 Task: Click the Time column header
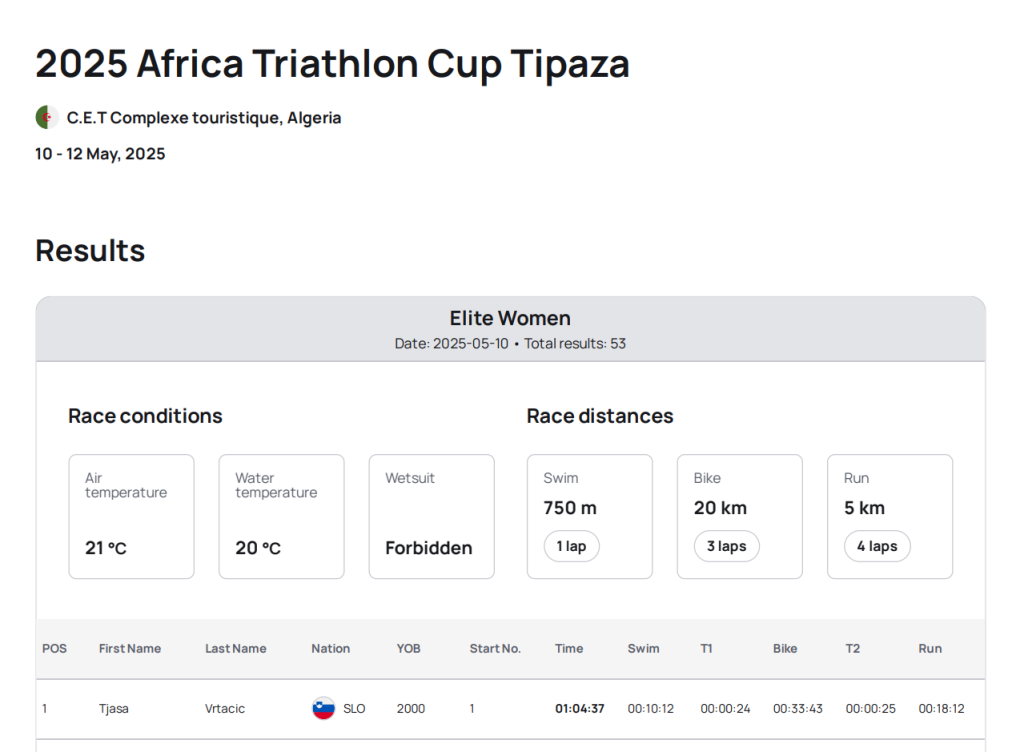[x=569, y=648]
